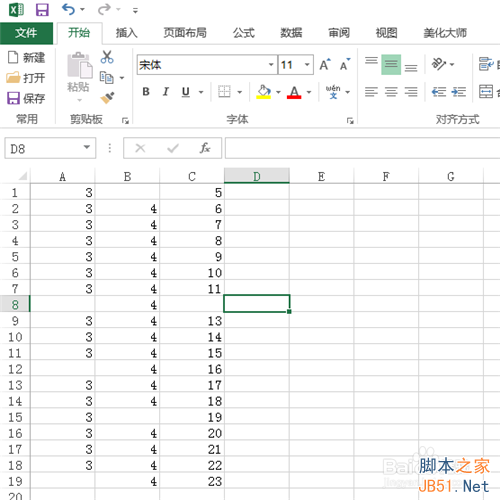Switch to the 数据 tab
Image resolution: width=500 pixels, height=500 pixels.
[x=291, y=33]
